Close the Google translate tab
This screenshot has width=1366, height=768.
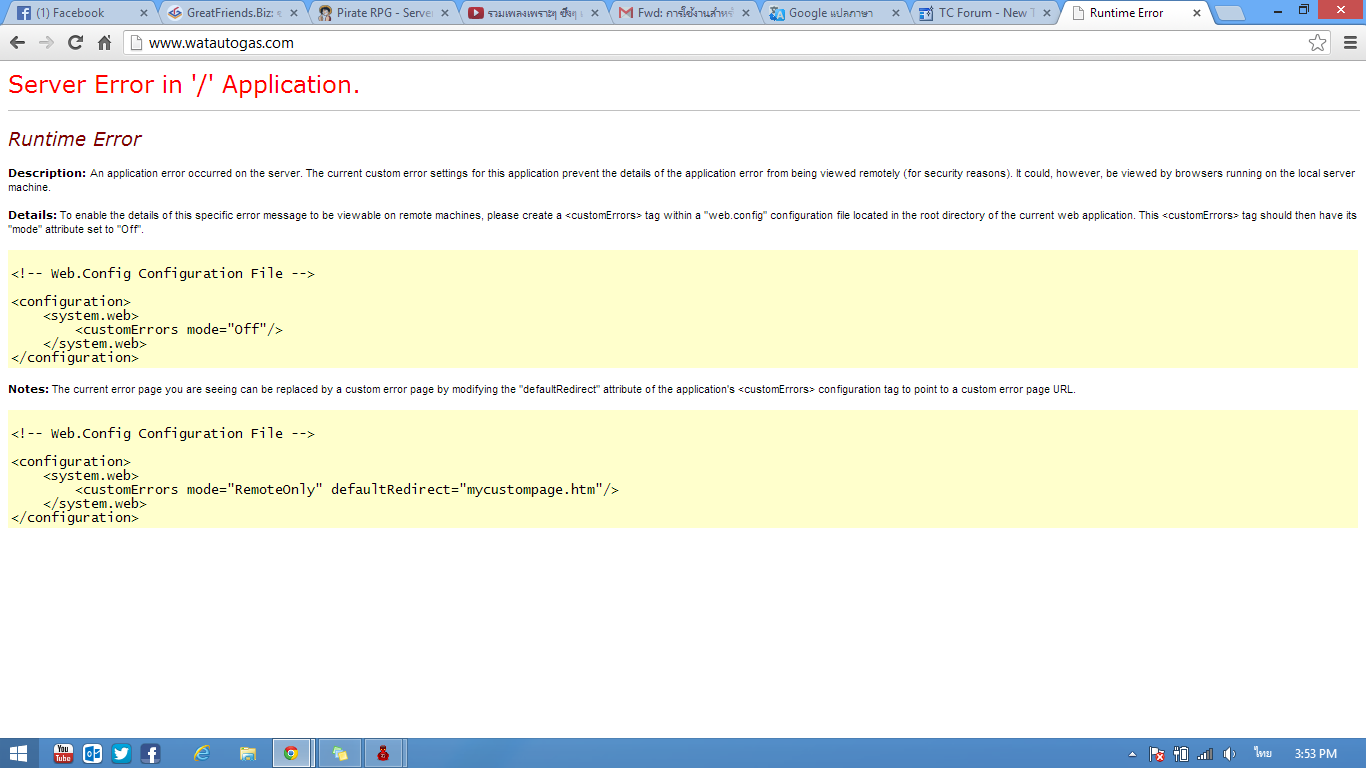[895, 14]
